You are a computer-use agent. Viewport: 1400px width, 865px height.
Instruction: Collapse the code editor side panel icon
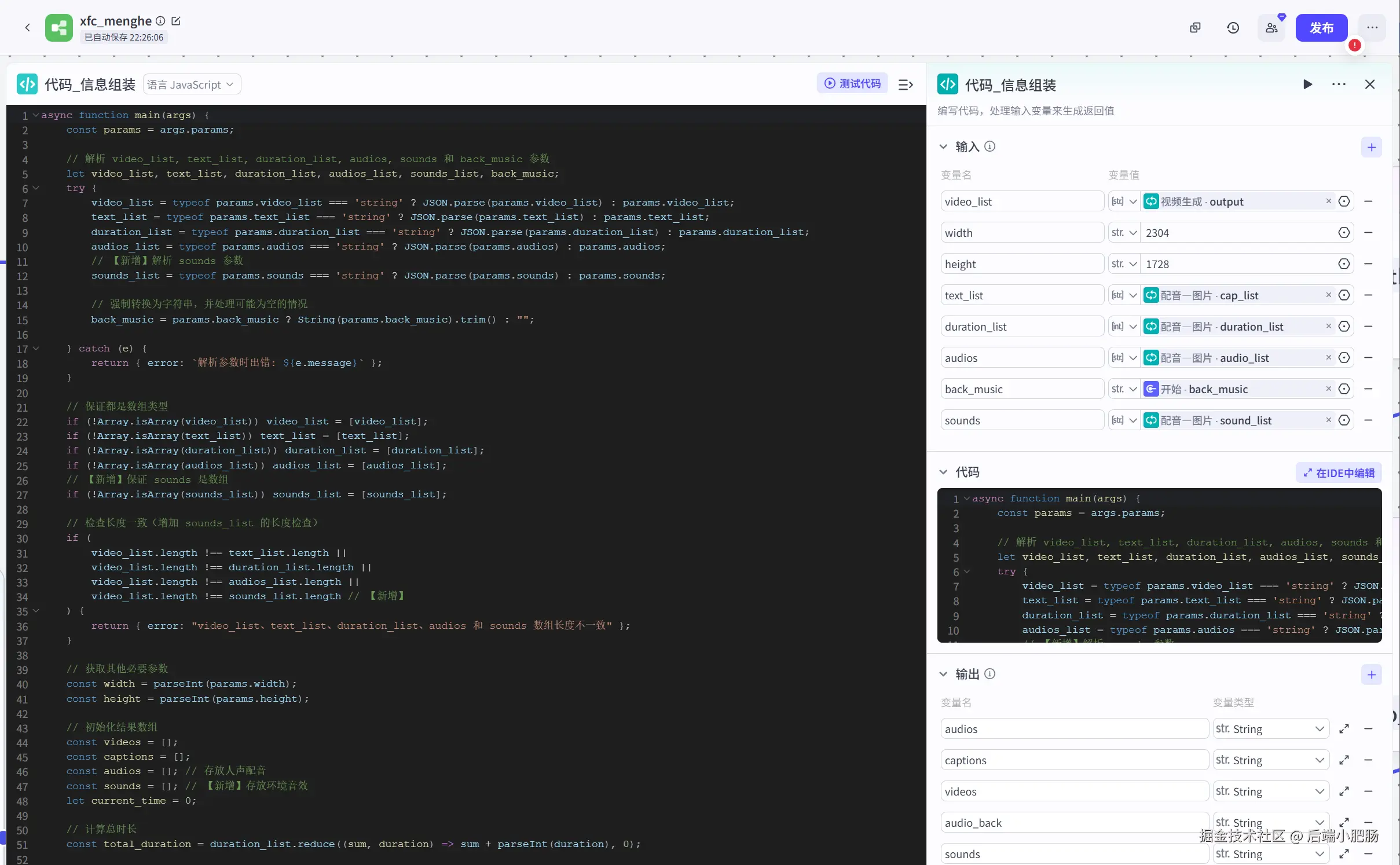click(906, 85)
